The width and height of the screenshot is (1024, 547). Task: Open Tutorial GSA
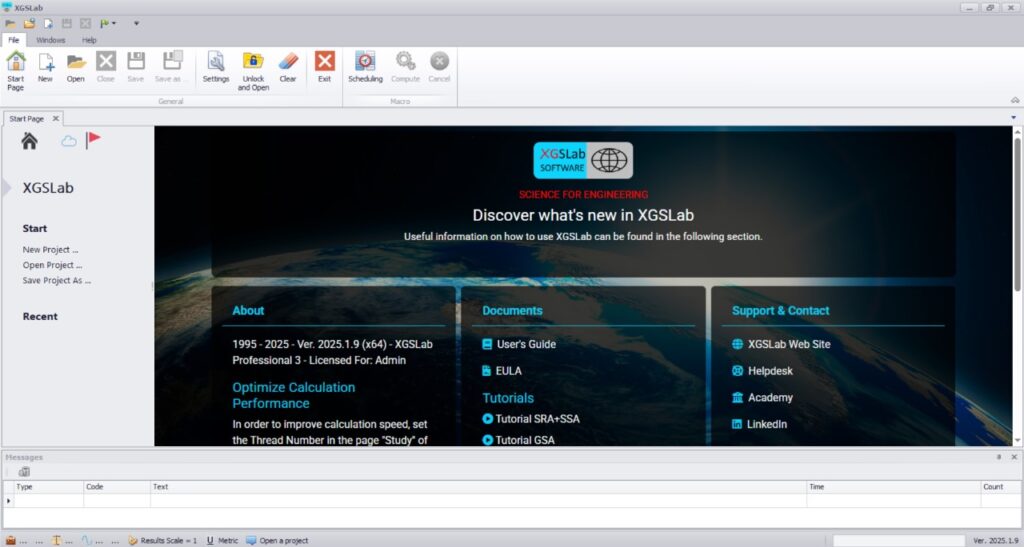coord(519,440)
